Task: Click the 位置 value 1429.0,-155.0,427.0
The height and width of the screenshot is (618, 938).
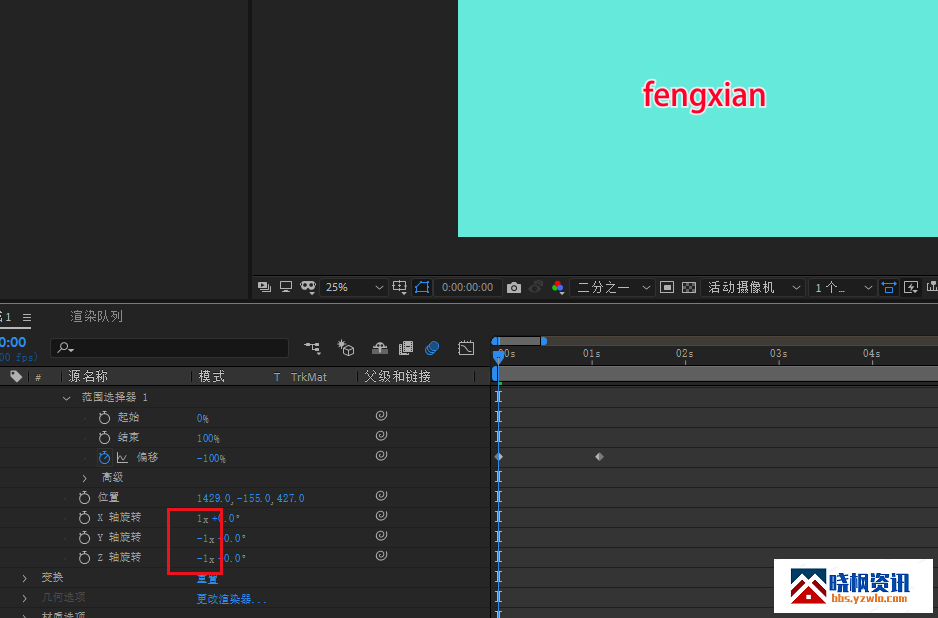Action: click(x=251, y=498)
